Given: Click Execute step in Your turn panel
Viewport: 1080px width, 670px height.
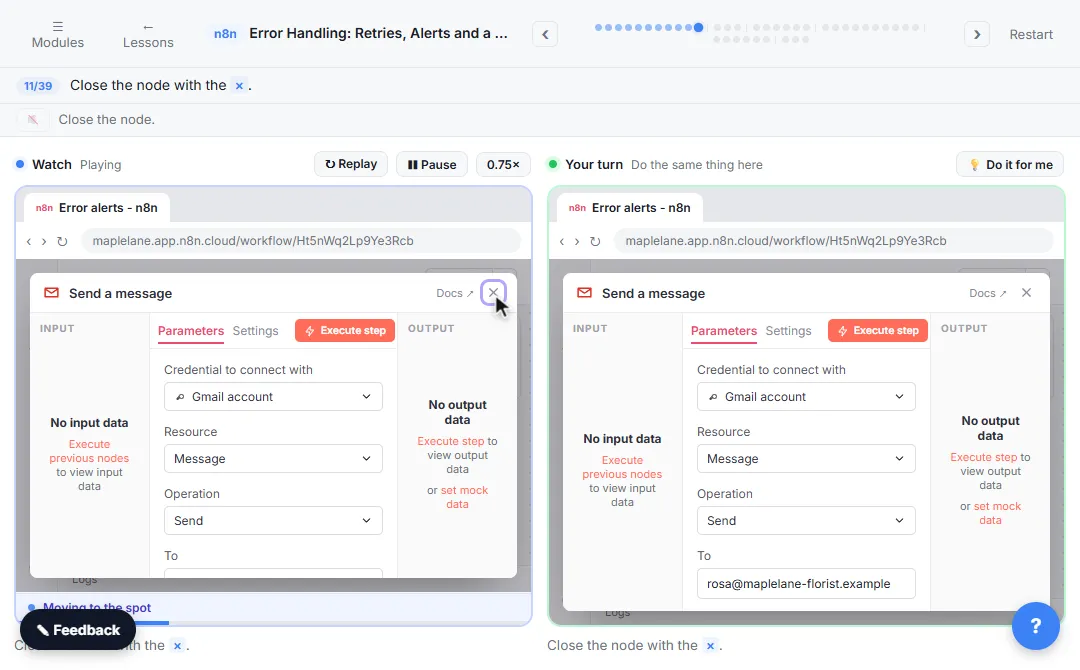Looking at the screenshot, I should click(878, 331).
